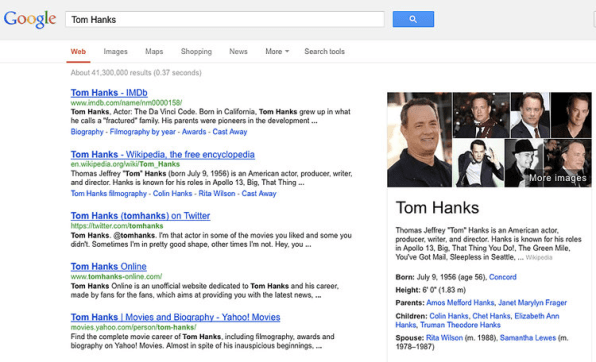Click the black hat profile thumbnail
This screenshot has width=596, height=362.
coord(524,163)
